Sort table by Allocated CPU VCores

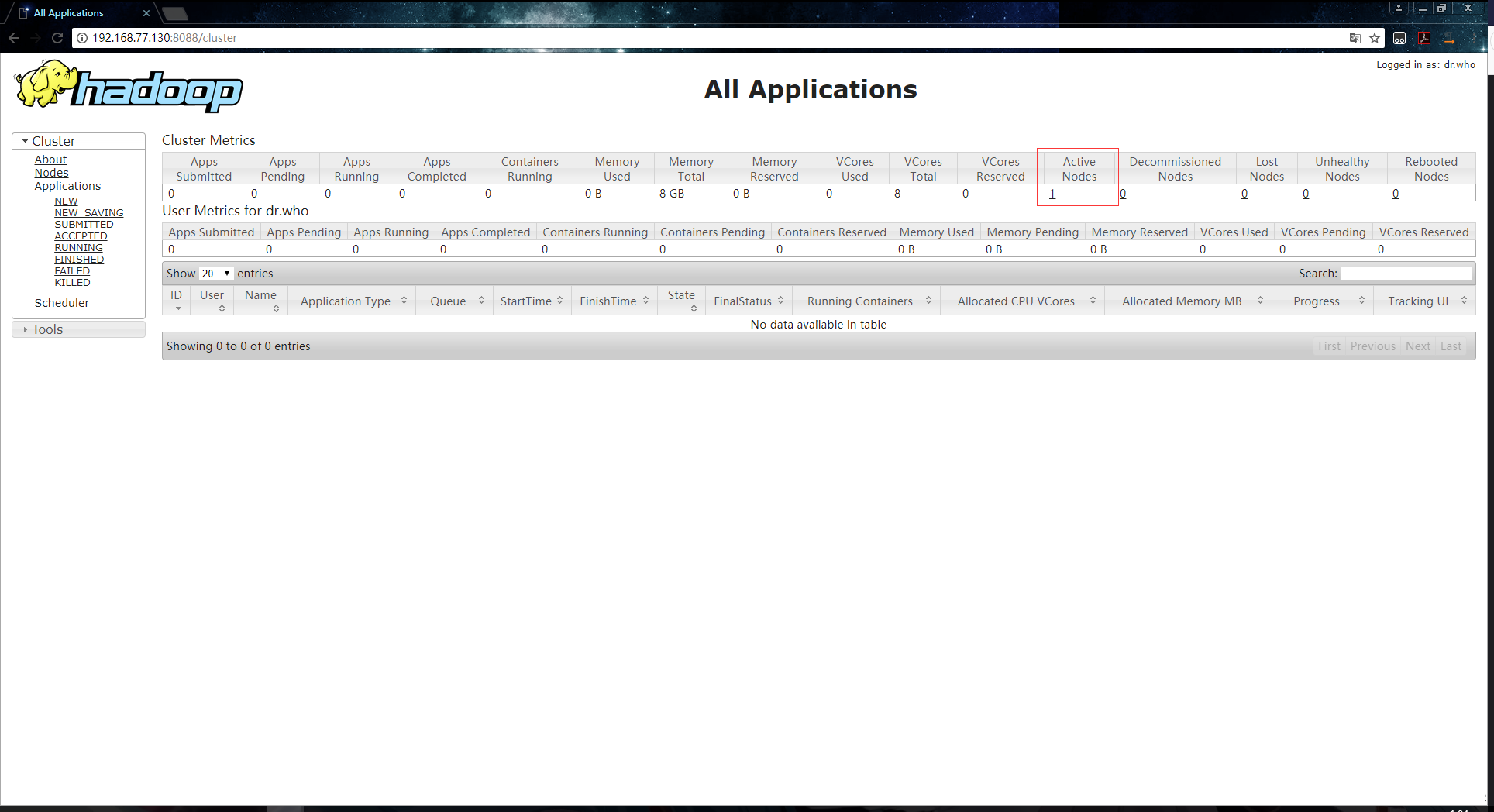pos(1023,301)
